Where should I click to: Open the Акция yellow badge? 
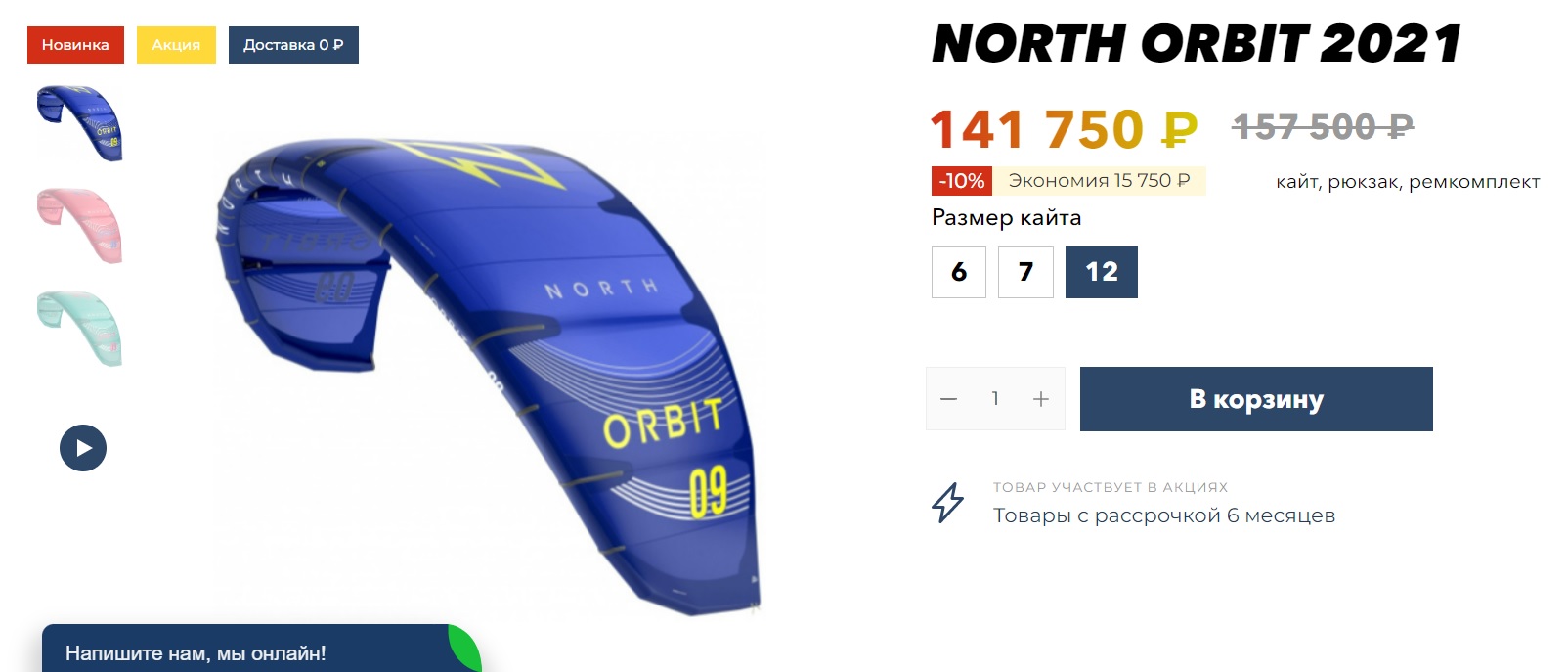tap(176, 45)
